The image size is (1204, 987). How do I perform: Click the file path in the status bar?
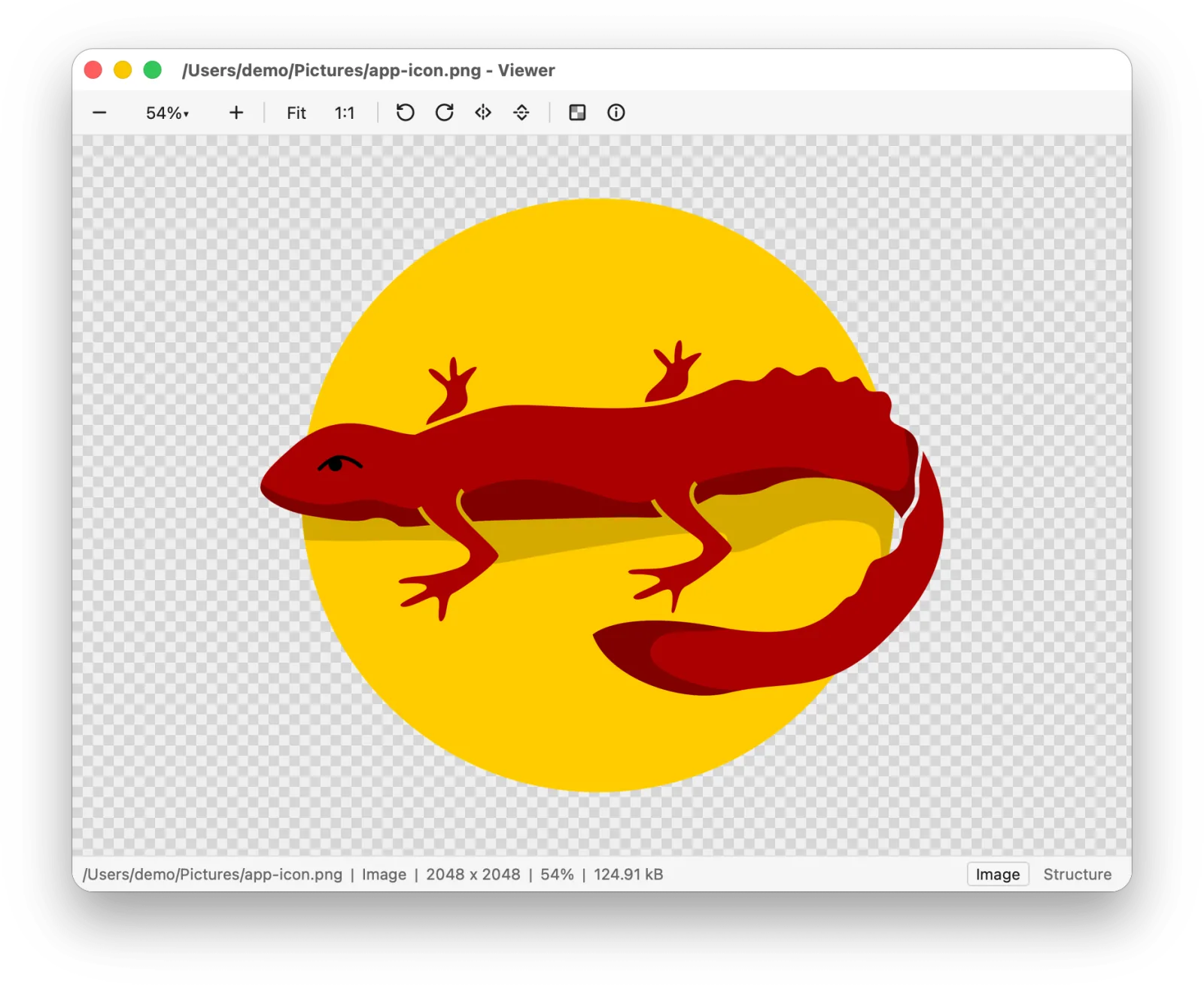pos(213,874)
